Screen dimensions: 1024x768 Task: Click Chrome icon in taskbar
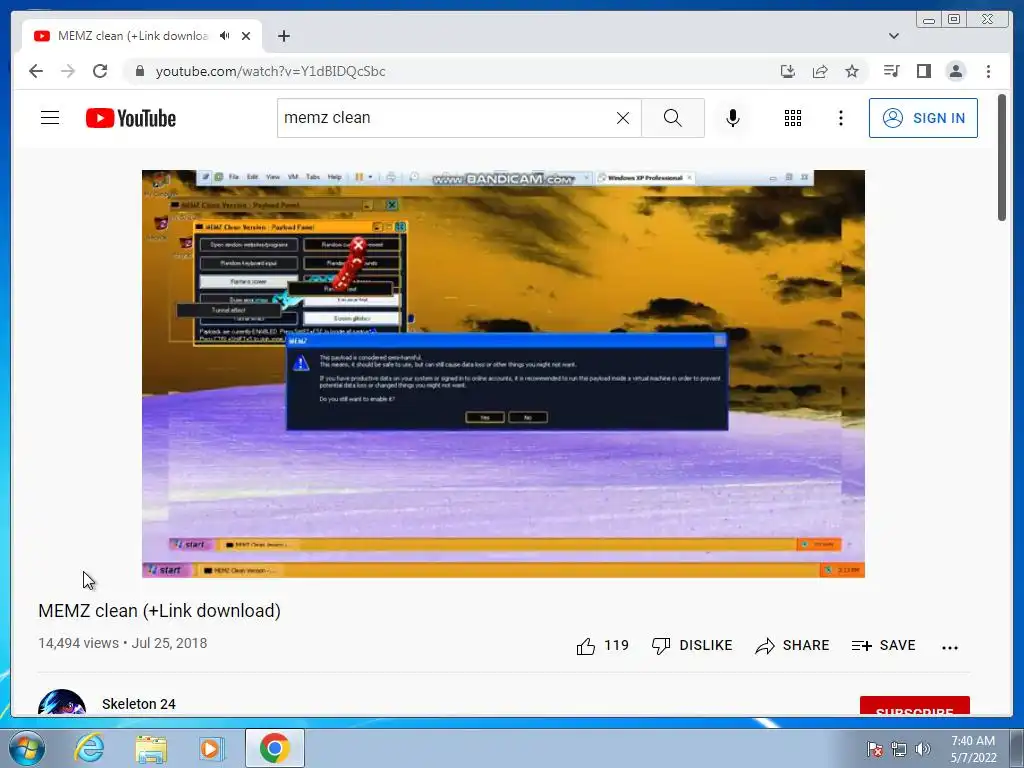point(274,748)
